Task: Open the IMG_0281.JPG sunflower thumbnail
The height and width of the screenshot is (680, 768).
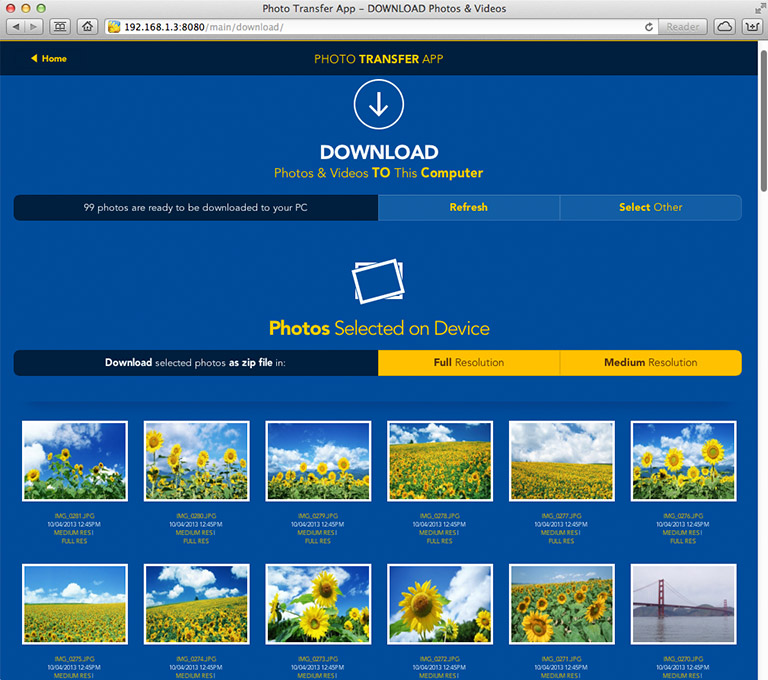Action: point(74,461)
